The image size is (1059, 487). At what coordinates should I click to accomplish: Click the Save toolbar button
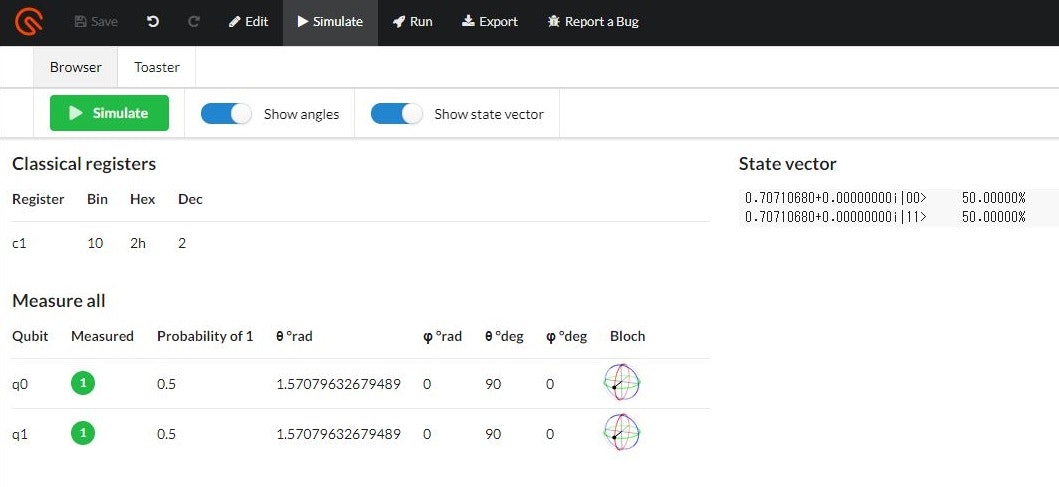[96, 22]
